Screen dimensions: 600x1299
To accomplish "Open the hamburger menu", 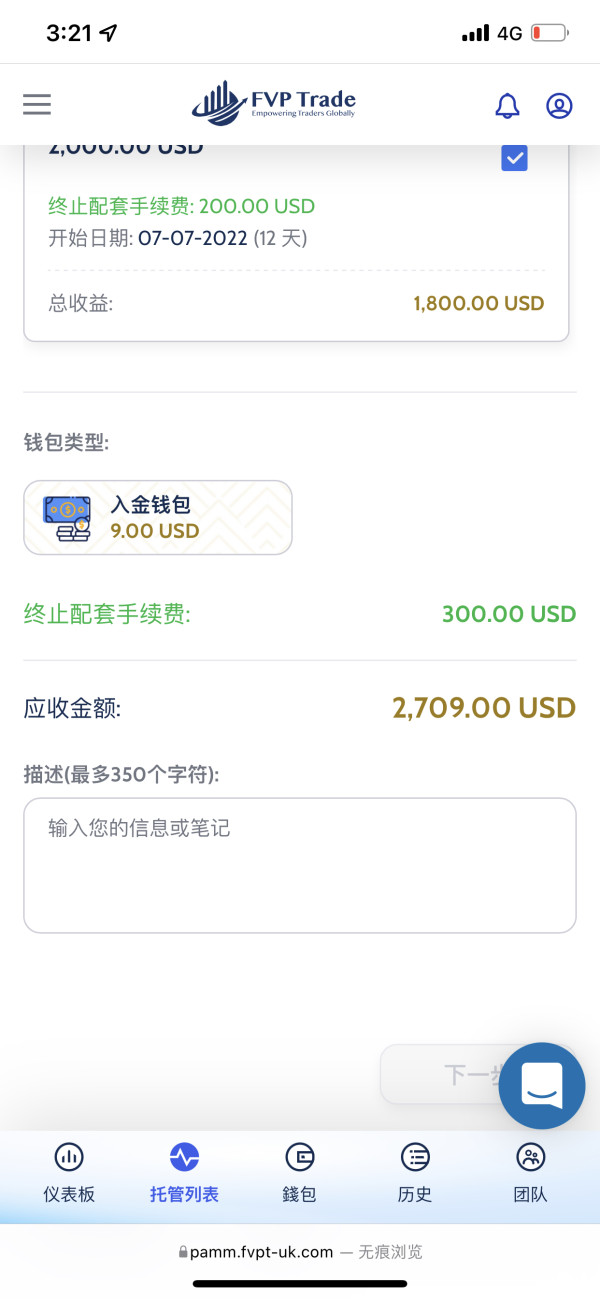I will point(37,104).
